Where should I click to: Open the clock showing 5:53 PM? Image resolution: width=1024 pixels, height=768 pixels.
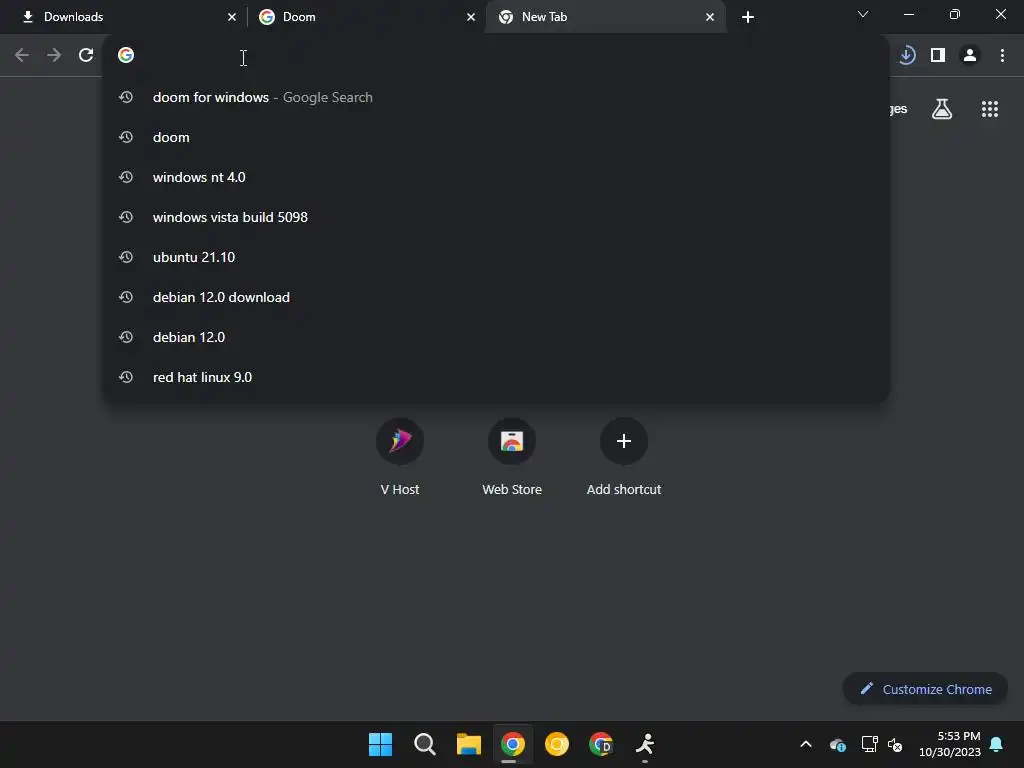(950, 744)
